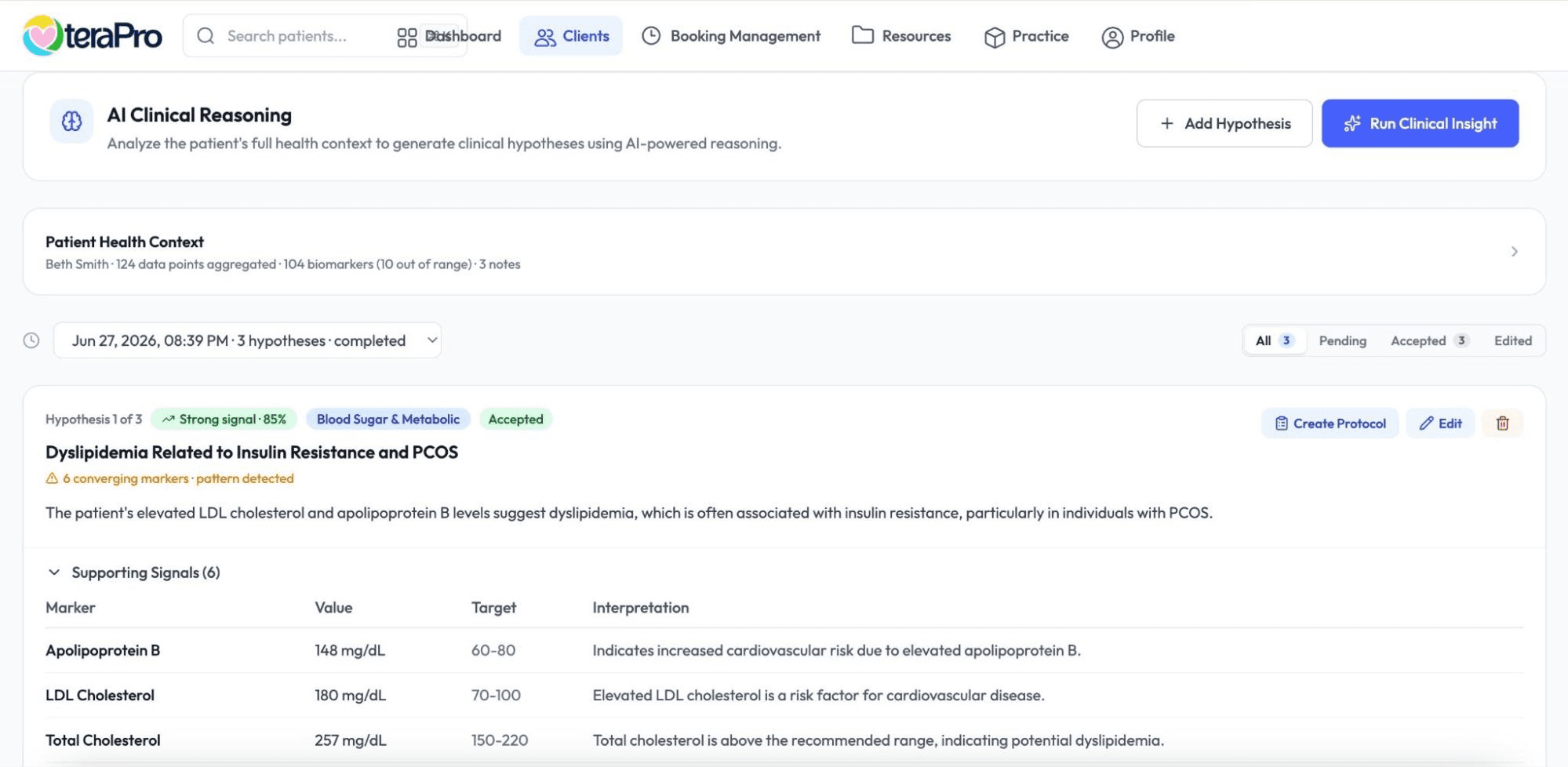Switch to the Edited filter tab
Image resolution: width=1568 pixels, height=767 pixels.
[x=1512, y=340]
